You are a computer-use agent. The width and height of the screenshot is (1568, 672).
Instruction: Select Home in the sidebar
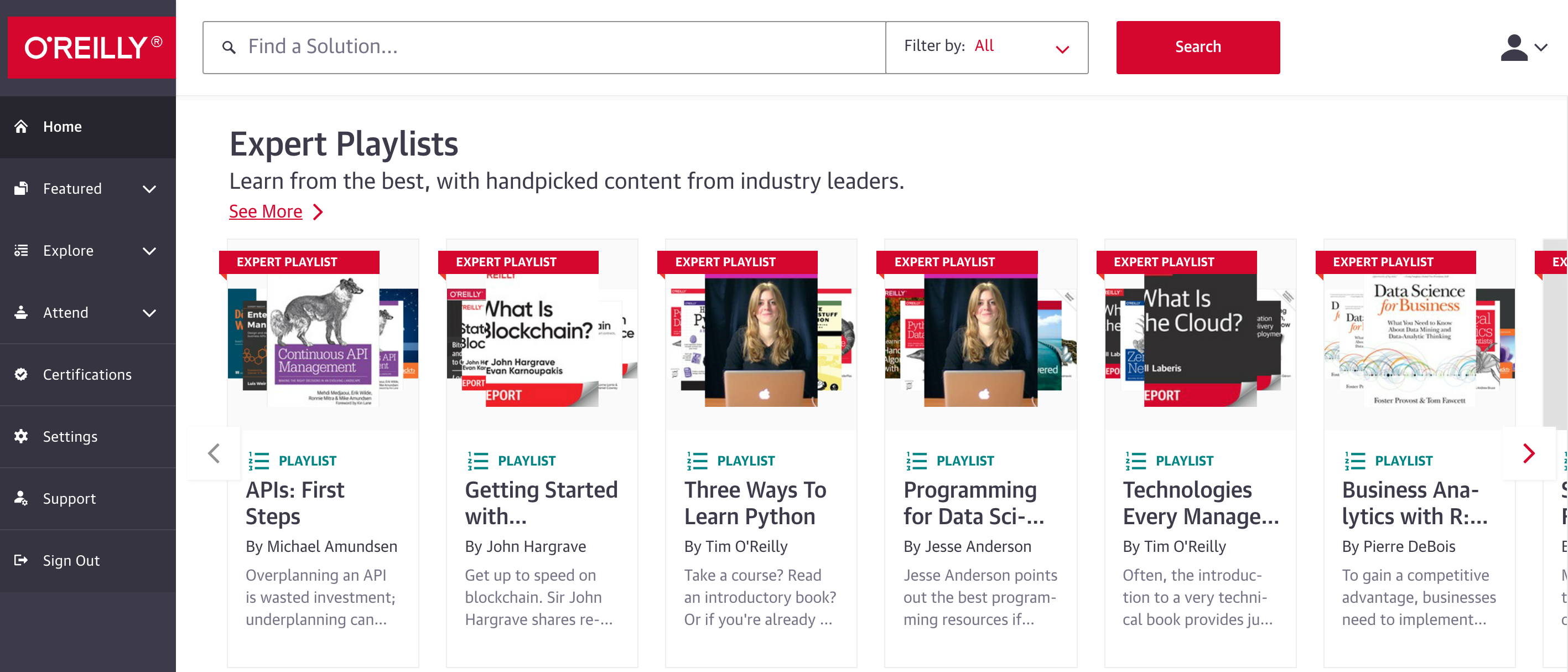(89, 127)
